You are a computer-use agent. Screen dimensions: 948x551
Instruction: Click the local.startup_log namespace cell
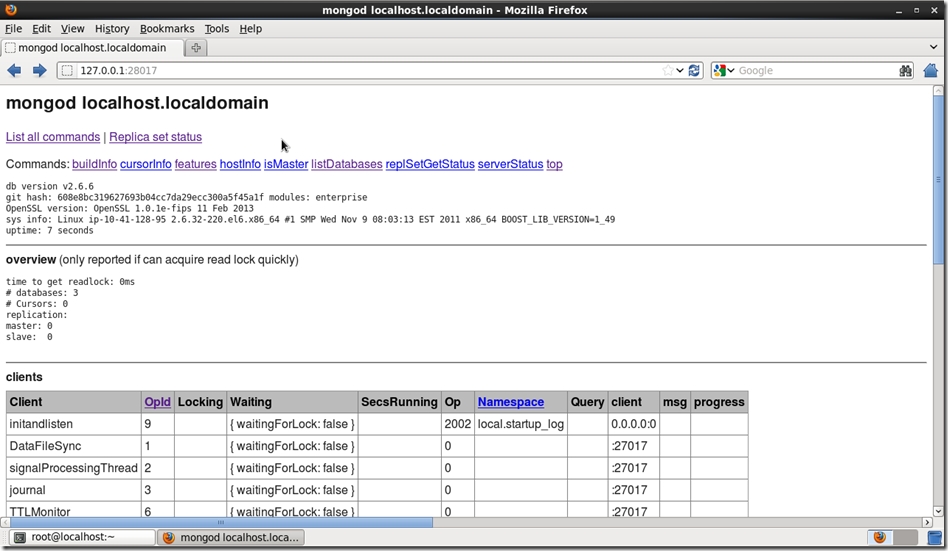(521, 424)
